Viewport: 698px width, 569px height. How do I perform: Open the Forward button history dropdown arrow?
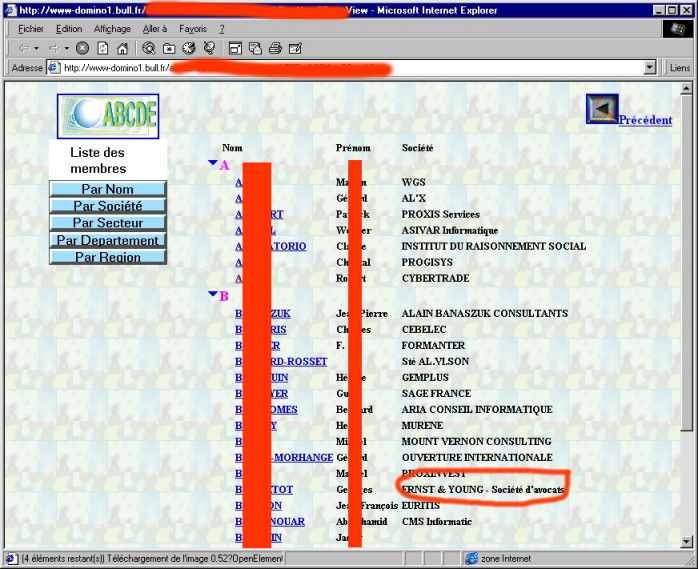pos(66,48)
